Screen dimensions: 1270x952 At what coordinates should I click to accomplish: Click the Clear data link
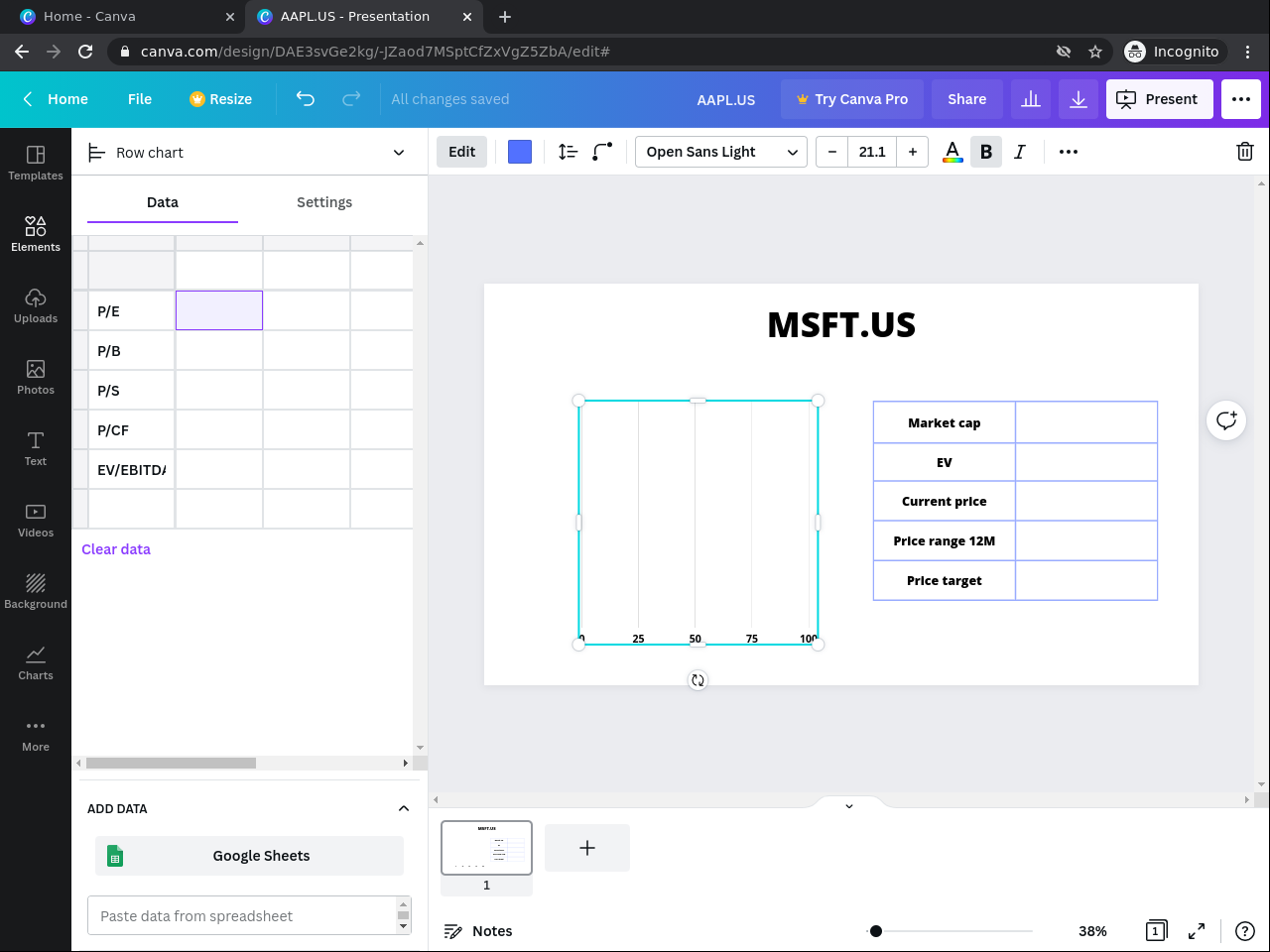(x=116, y=549)
